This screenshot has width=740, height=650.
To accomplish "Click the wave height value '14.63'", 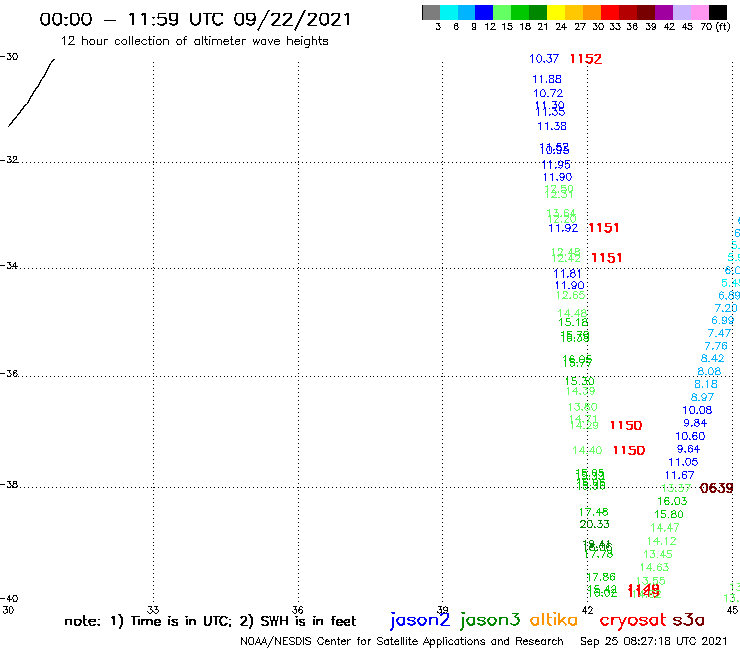I will click(x=655, y=567).
